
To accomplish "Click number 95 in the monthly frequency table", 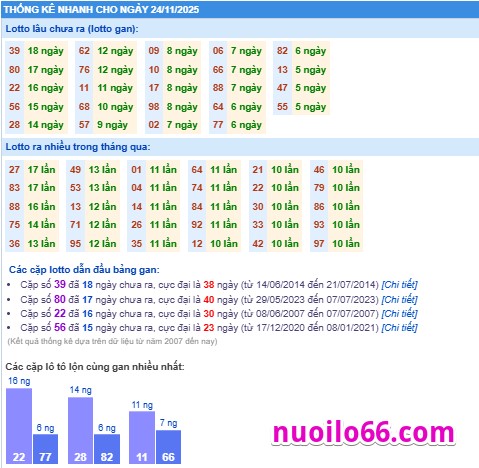I will pos(75,244).
